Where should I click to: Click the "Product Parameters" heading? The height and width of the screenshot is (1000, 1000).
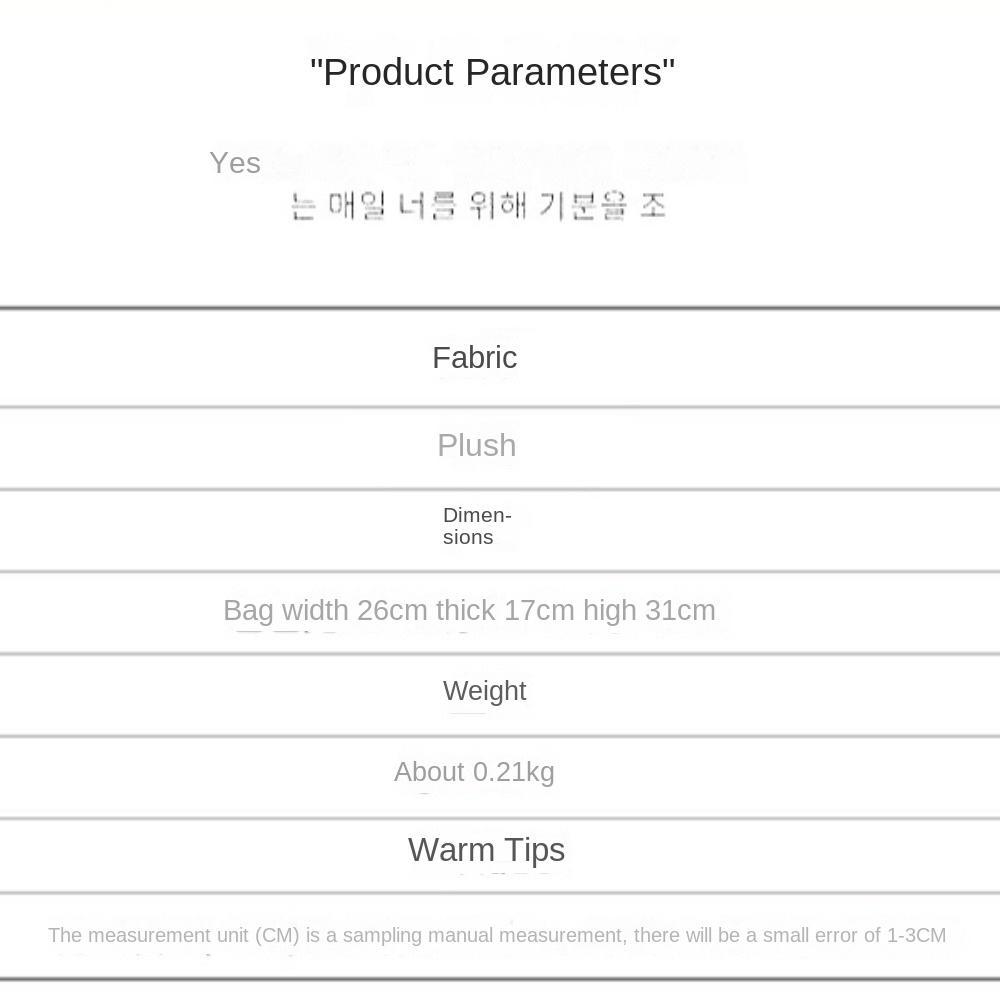tap(492, 72)
